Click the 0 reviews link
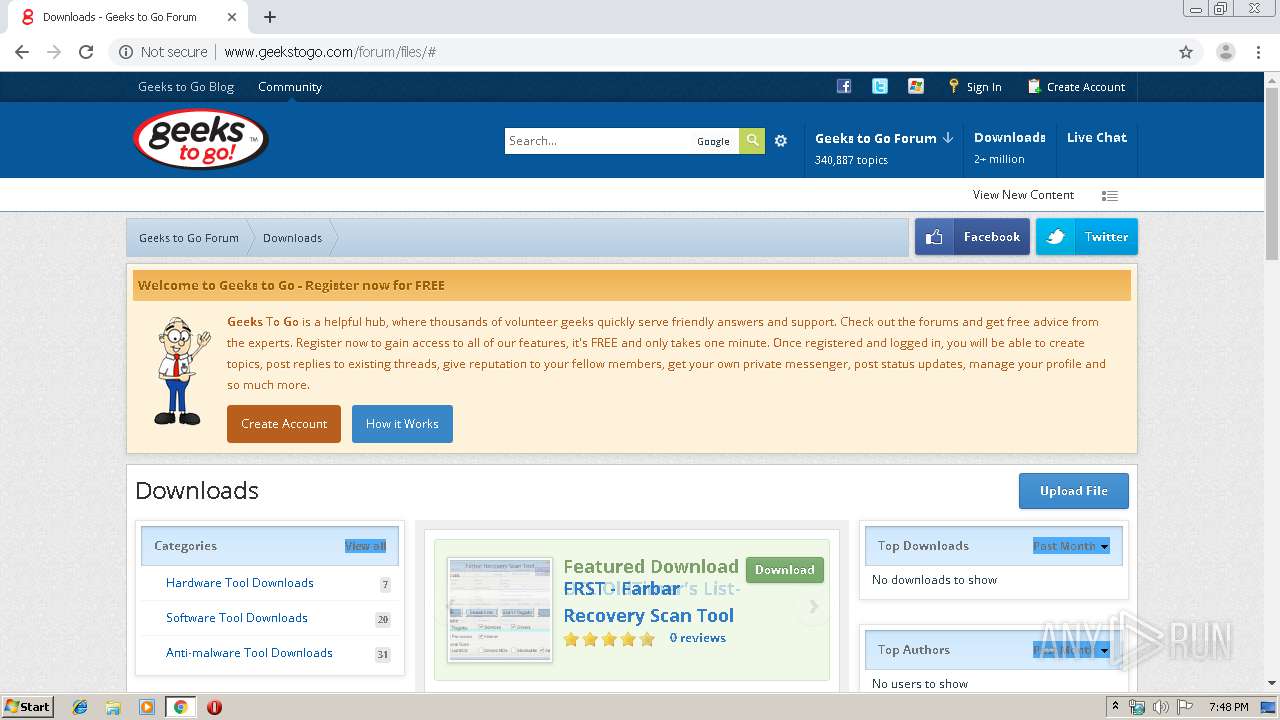Screen dimensions: 1280x720 pyautogui.click(x=698, y=638)
